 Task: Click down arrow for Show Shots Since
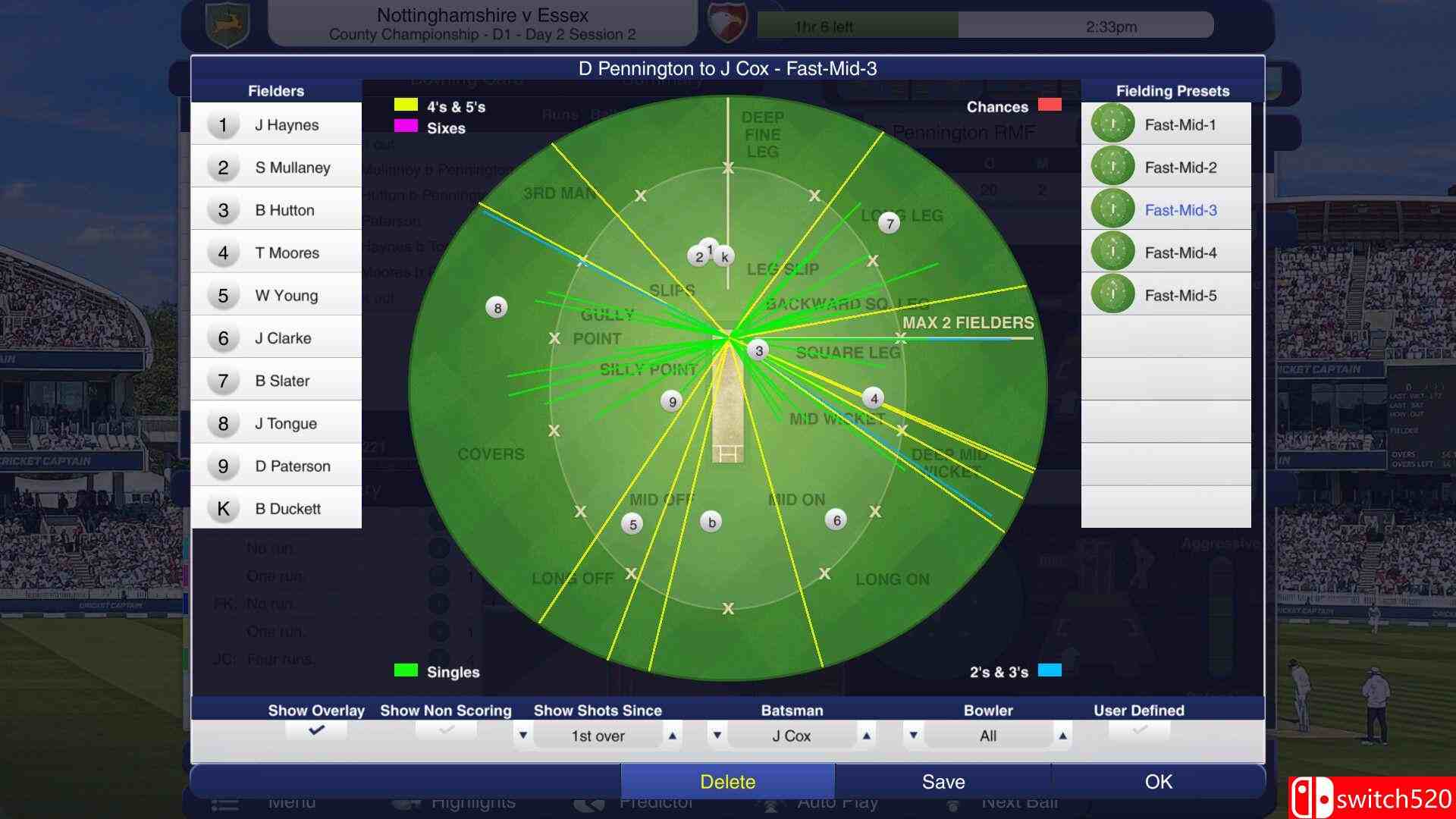pos(522,736)
